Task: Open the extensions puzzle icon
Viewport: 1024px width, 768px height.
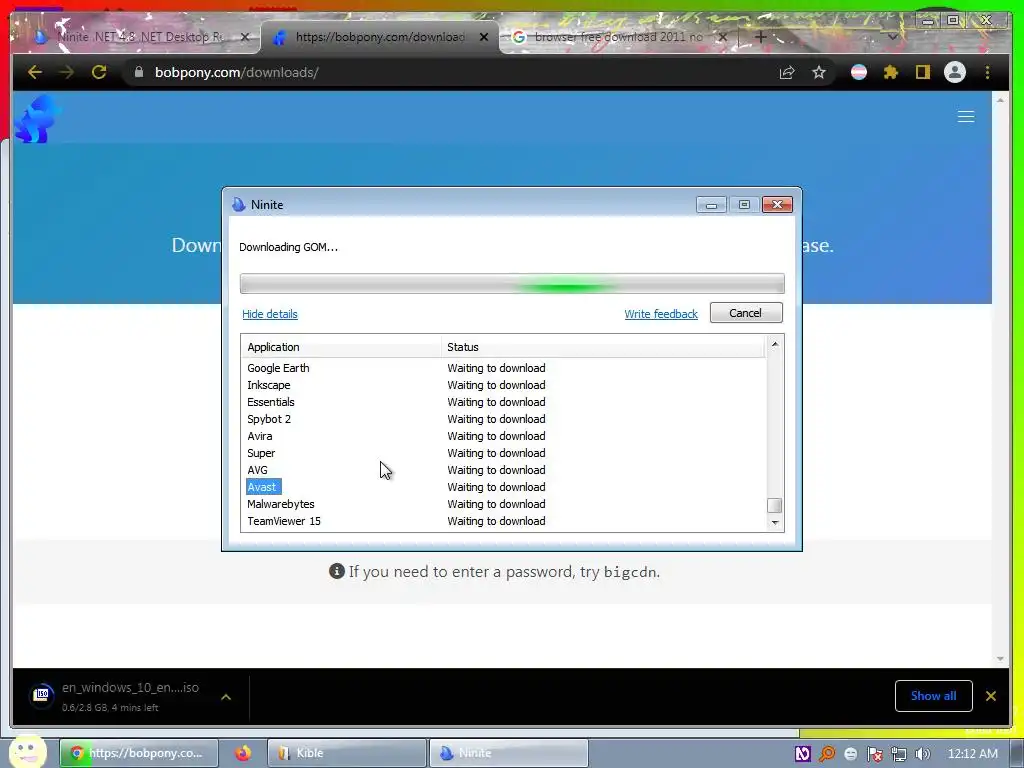Action: tap(891, 72)
